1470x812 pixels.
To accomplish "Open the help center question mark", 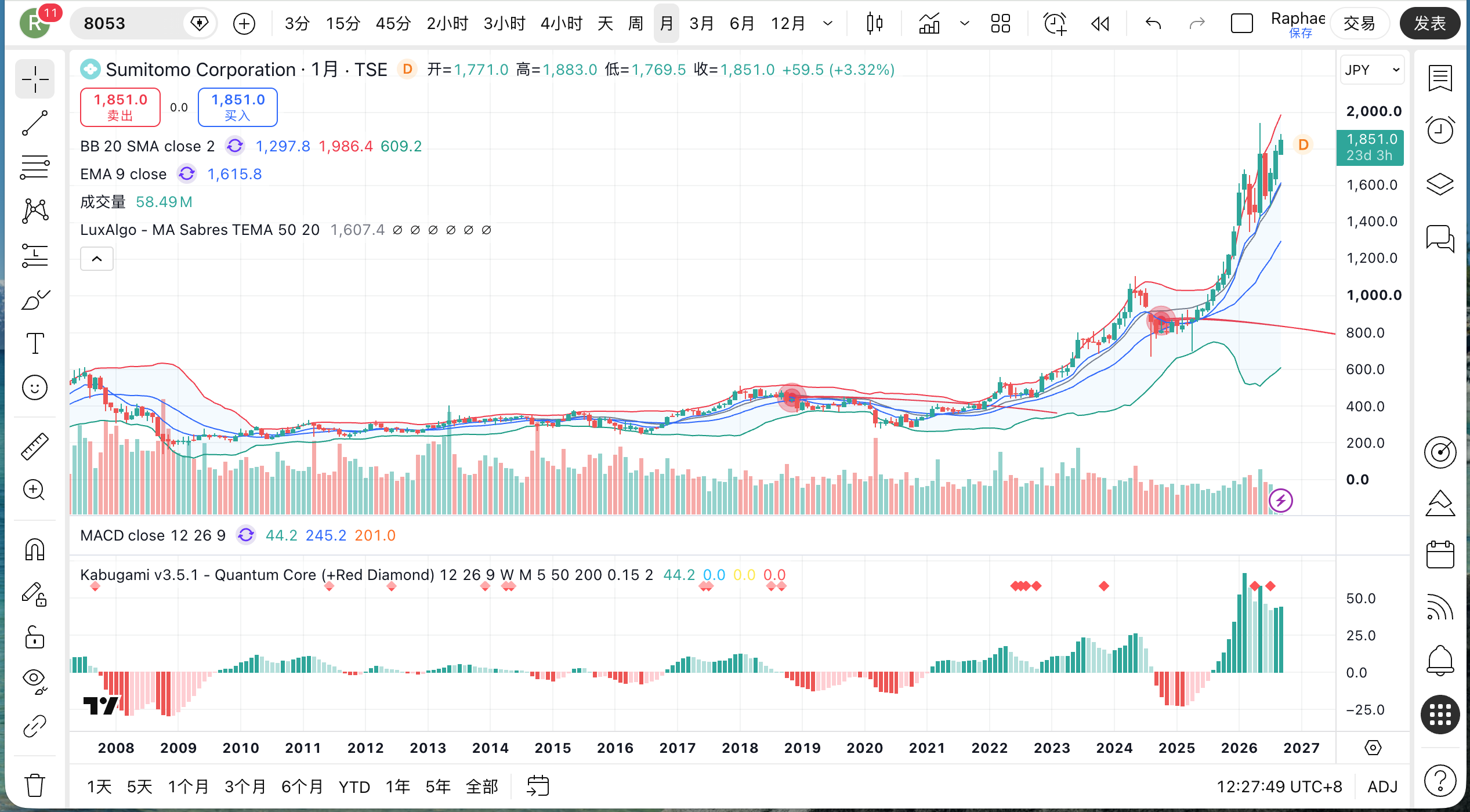I will tap(1440, 781).
